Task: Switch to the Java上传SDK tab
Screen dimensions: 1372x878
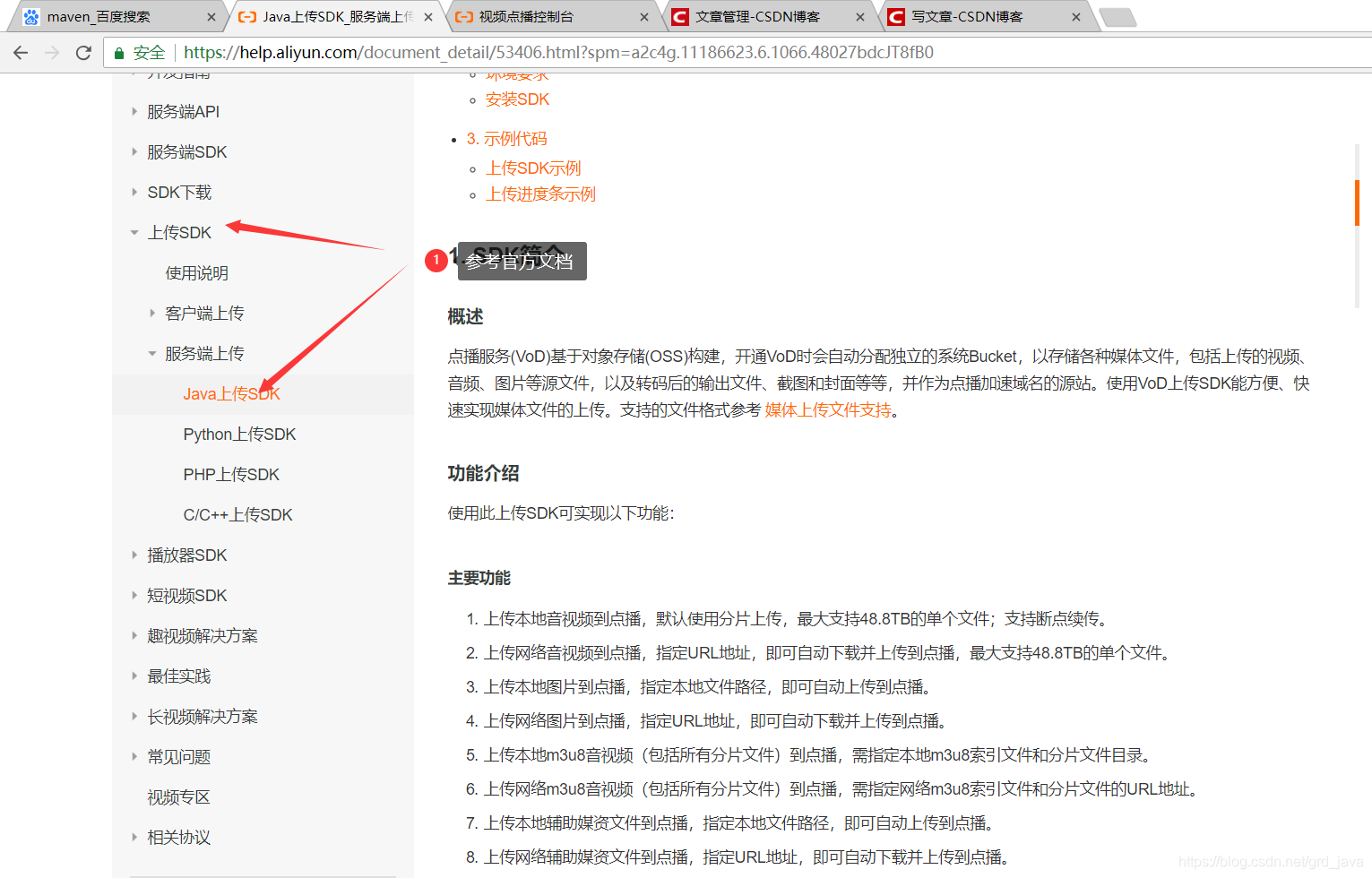Action: click(x=338, y=17)
